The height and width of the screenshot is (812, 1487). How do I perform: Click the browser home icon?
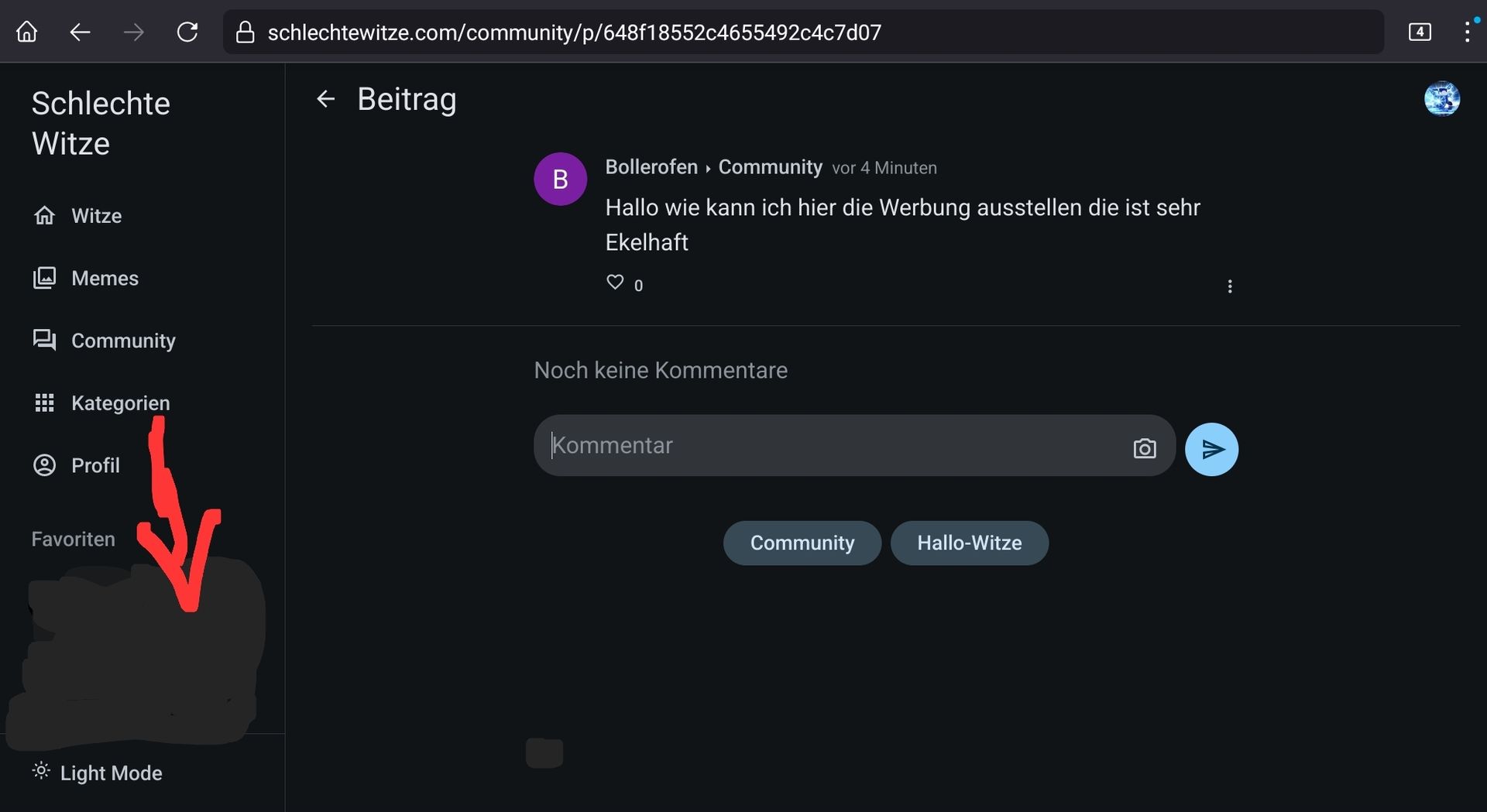(x=27, y=32)
